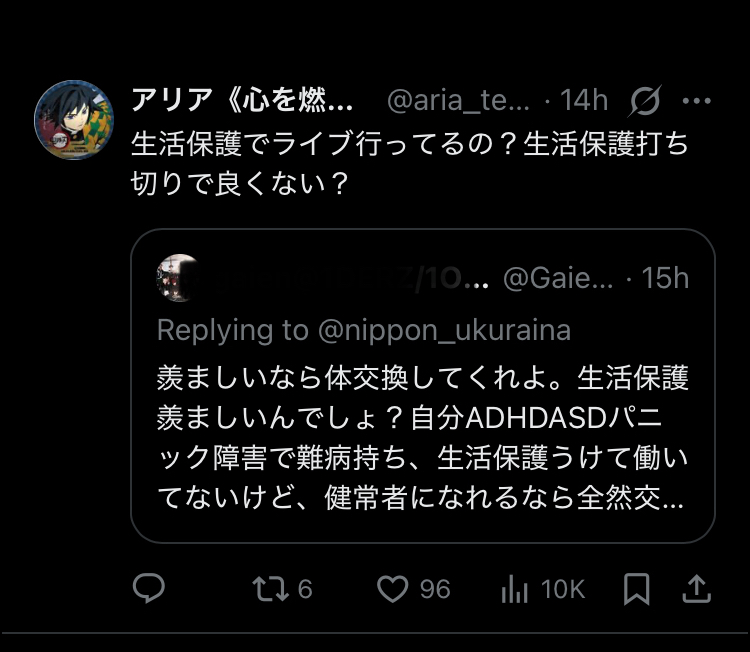Viewport: 750px width, 652px height.
Task: Open the Grok slashed circle icon
Action: pos(645,101)
